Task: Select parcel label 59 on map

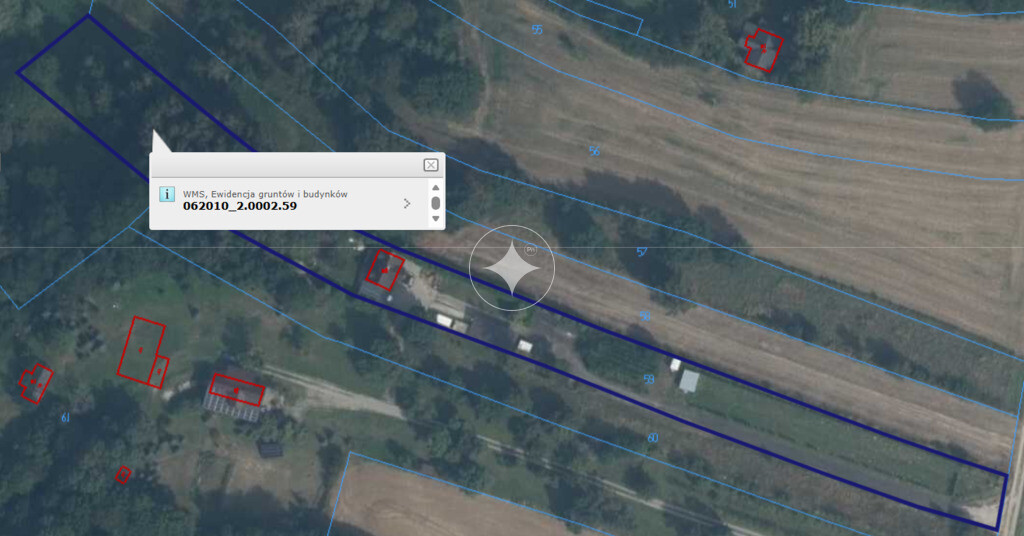Action: (x=648, y=379)
